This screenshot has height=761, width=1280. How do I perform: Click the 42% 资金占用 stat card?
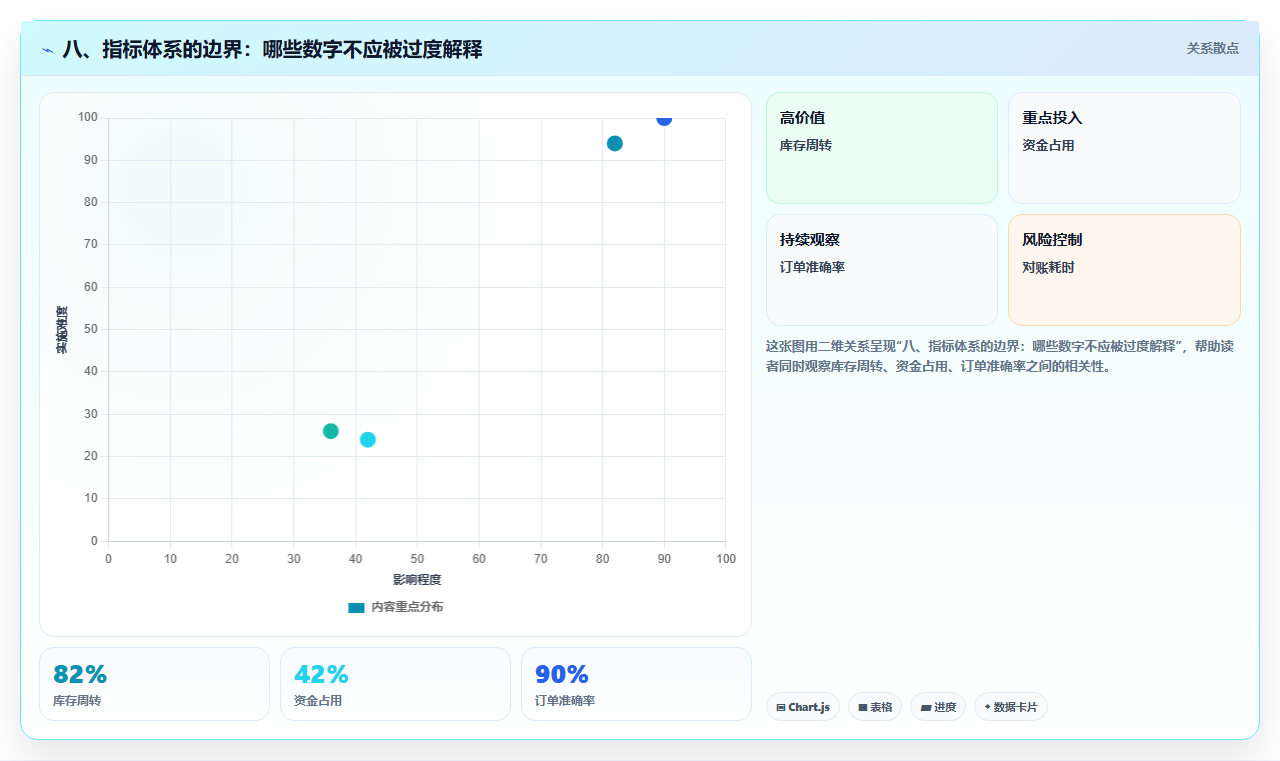pyautogui.click(x=395, y=684)
